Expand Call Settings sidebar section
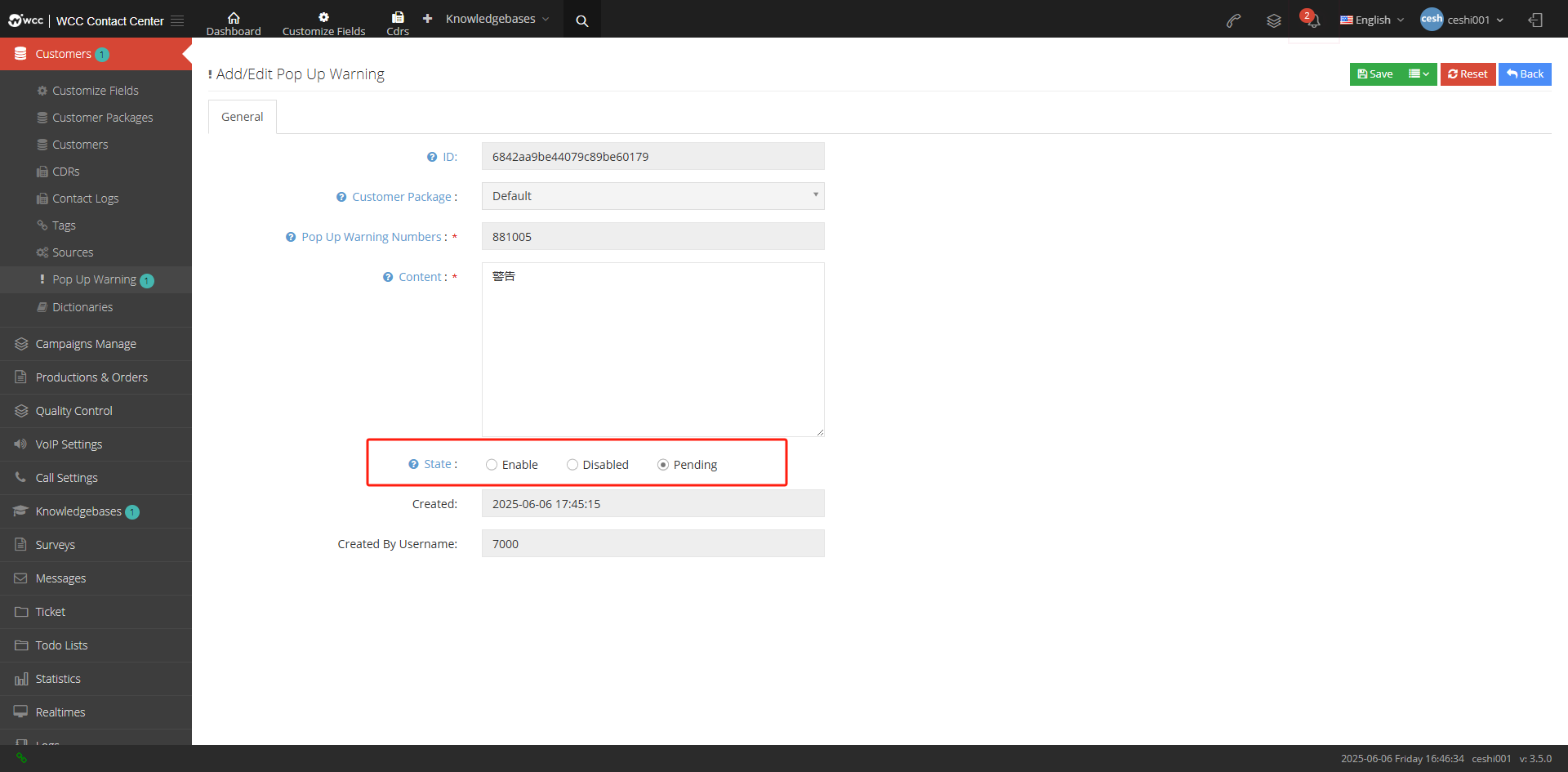1568x772 pixels. tap(96, 478)
